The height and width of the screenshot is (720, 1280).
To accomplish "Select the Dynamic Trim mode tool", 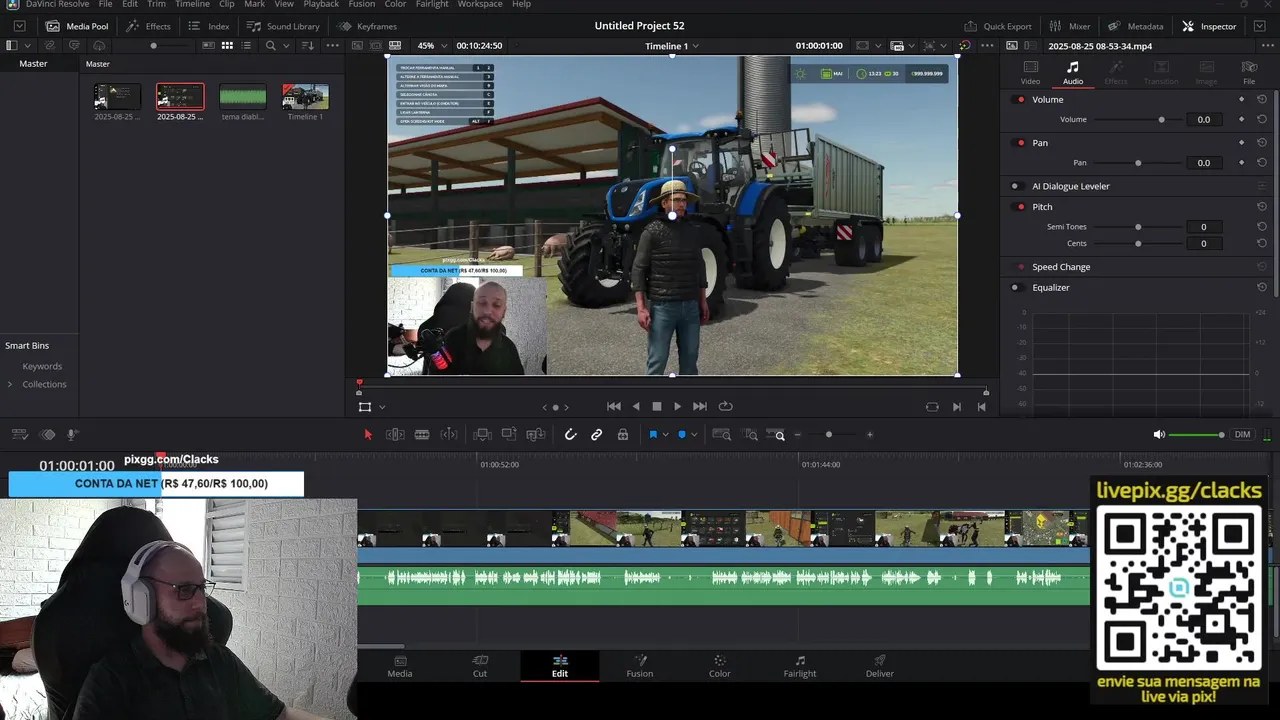I will pyautogui.click(x=449, y=434).
